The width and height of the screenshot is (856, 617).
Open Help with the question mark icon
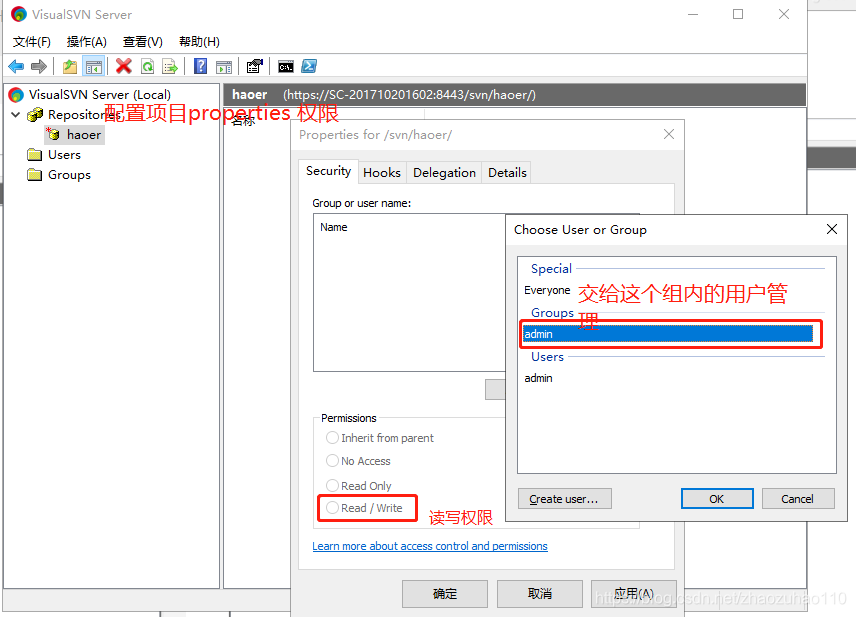coord(200,67)
